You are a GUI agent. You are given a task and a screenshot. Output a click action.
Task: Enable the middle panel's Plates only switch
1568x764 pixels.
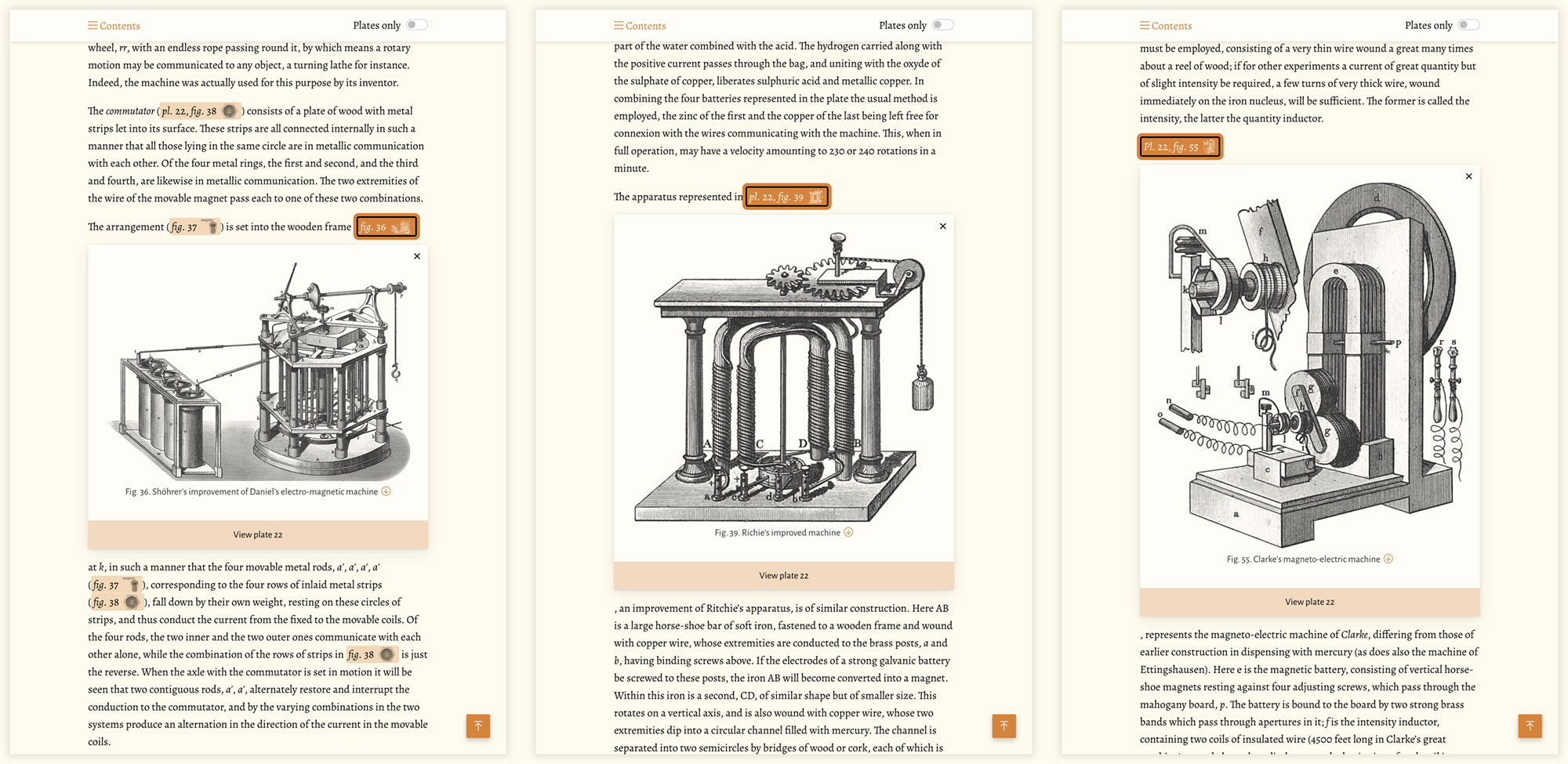(942, 25)
